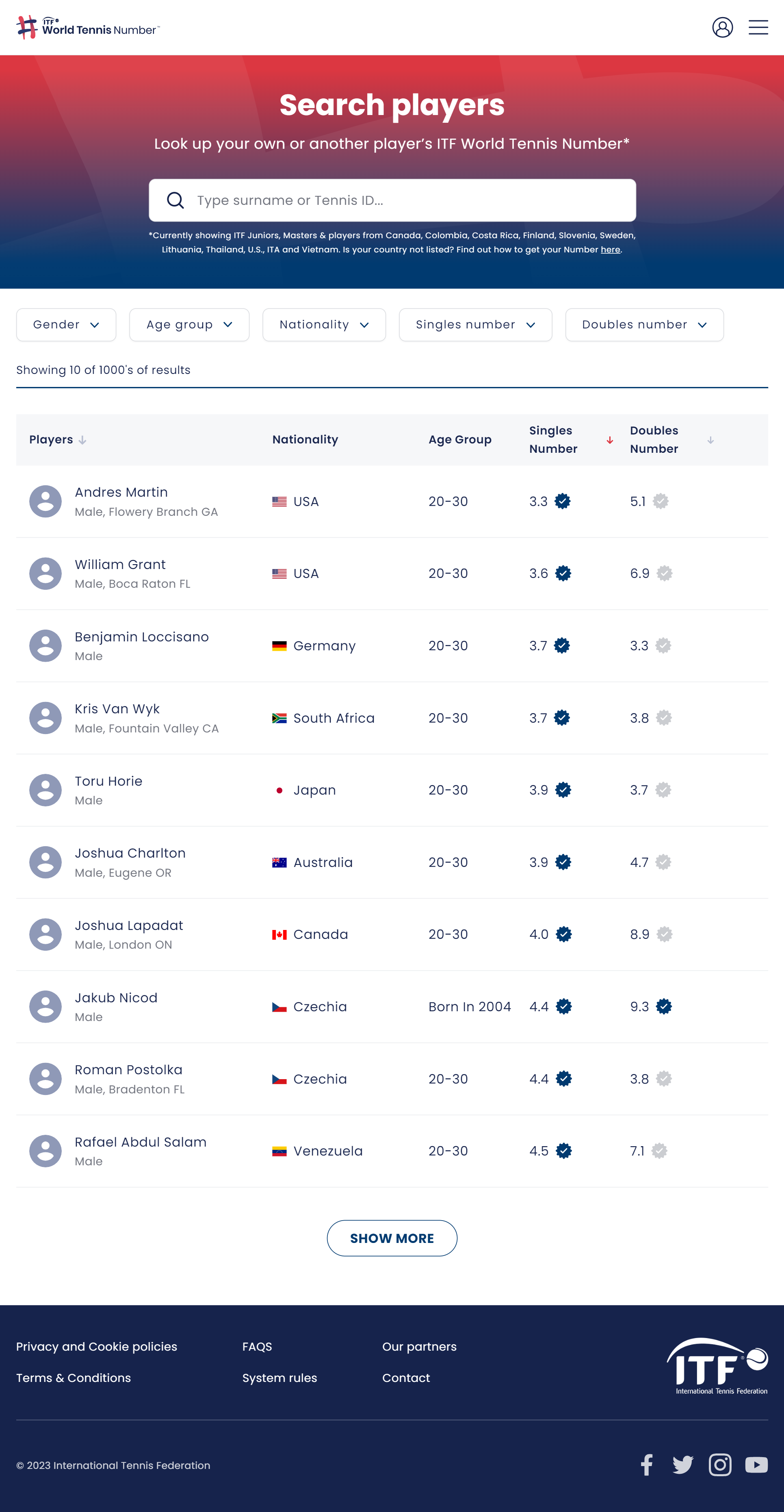
Task: Click Andres Martin's player avatar
Action: coord(45,501)
